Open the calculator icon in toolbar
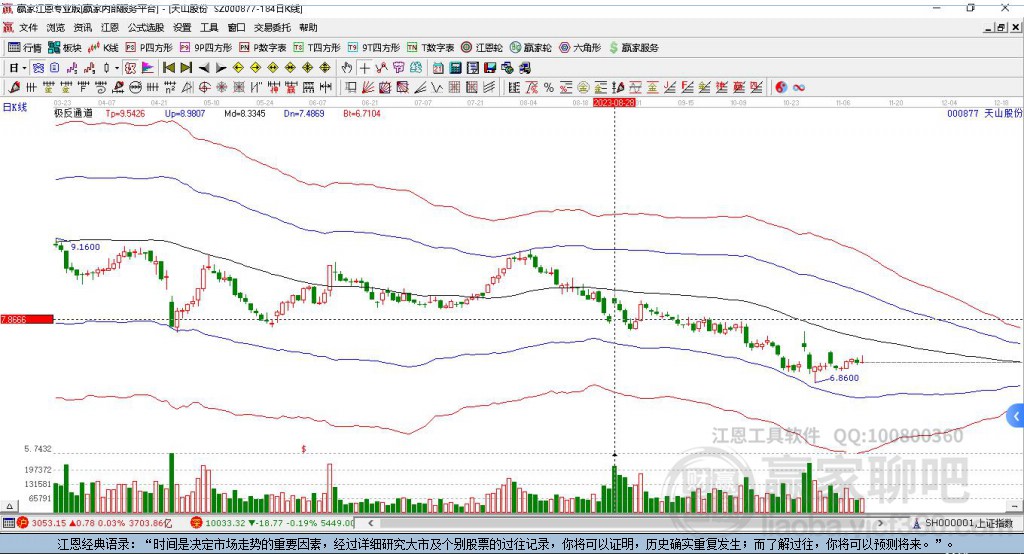1024x554 pixels. click(455, 68)
